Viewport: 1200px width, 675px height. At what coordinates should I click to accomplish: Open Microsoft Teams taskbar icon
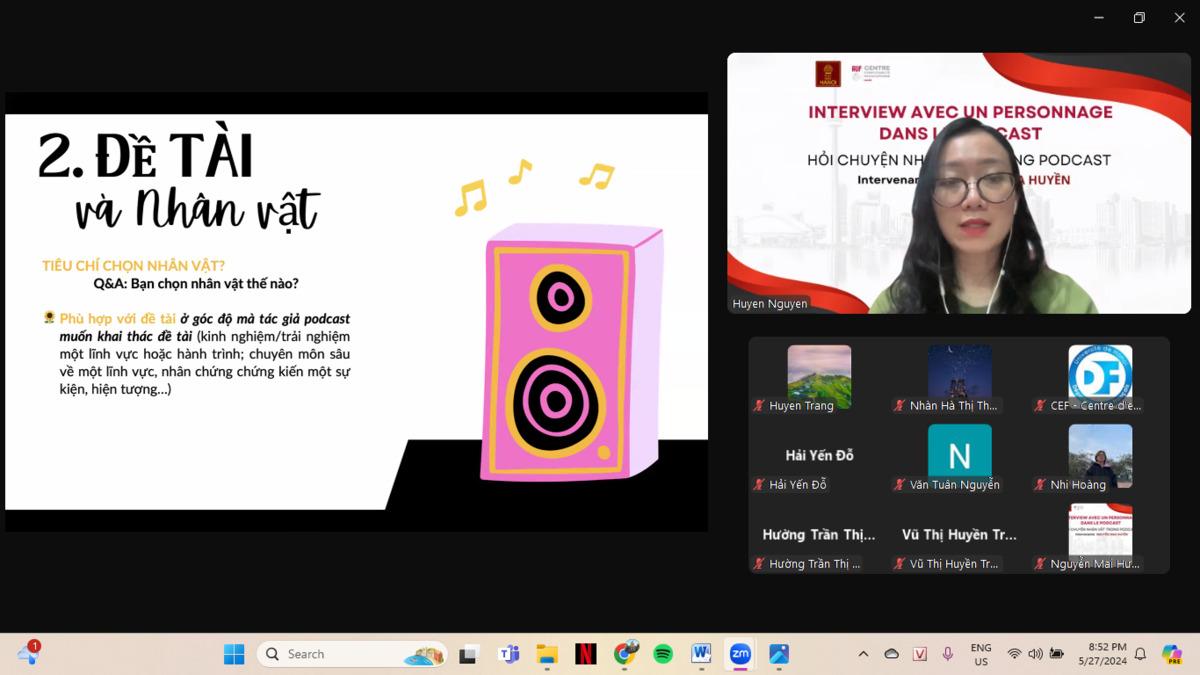tap(509, 654)
